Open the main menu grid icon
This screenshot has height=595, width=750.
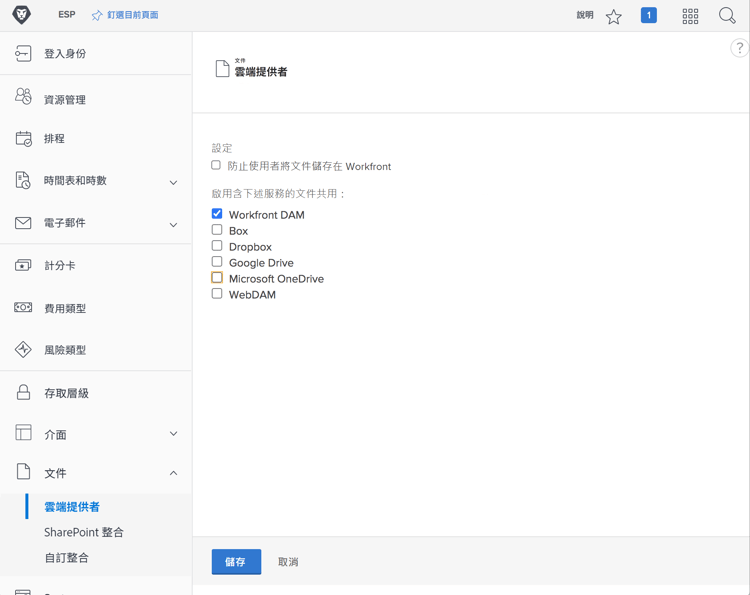(690, 16)
